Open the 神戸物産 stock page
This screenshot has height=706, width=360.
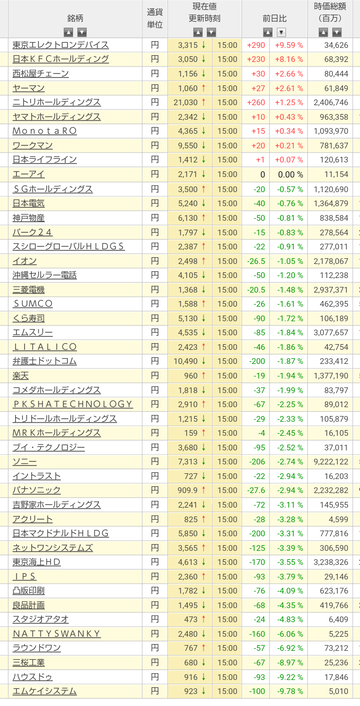(28, 218)
